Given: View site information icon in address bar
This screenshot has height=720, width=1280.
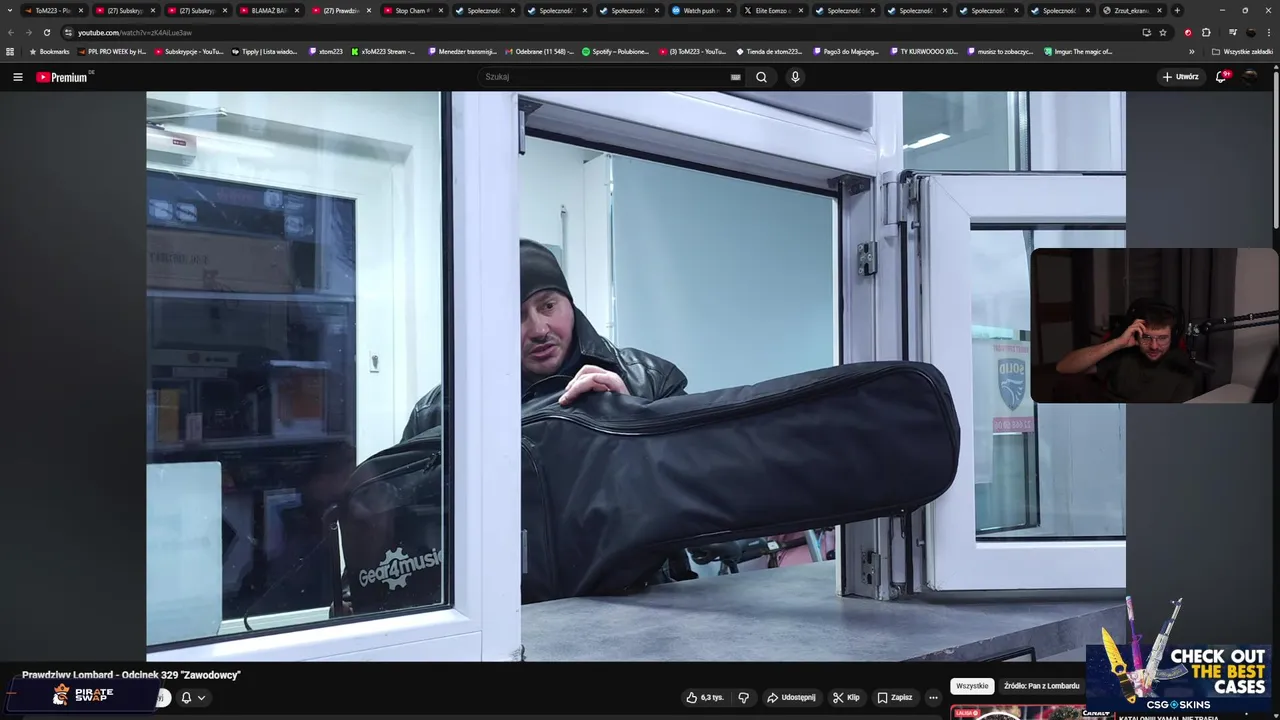Looking at the screenshot, I should pos(68,32).
